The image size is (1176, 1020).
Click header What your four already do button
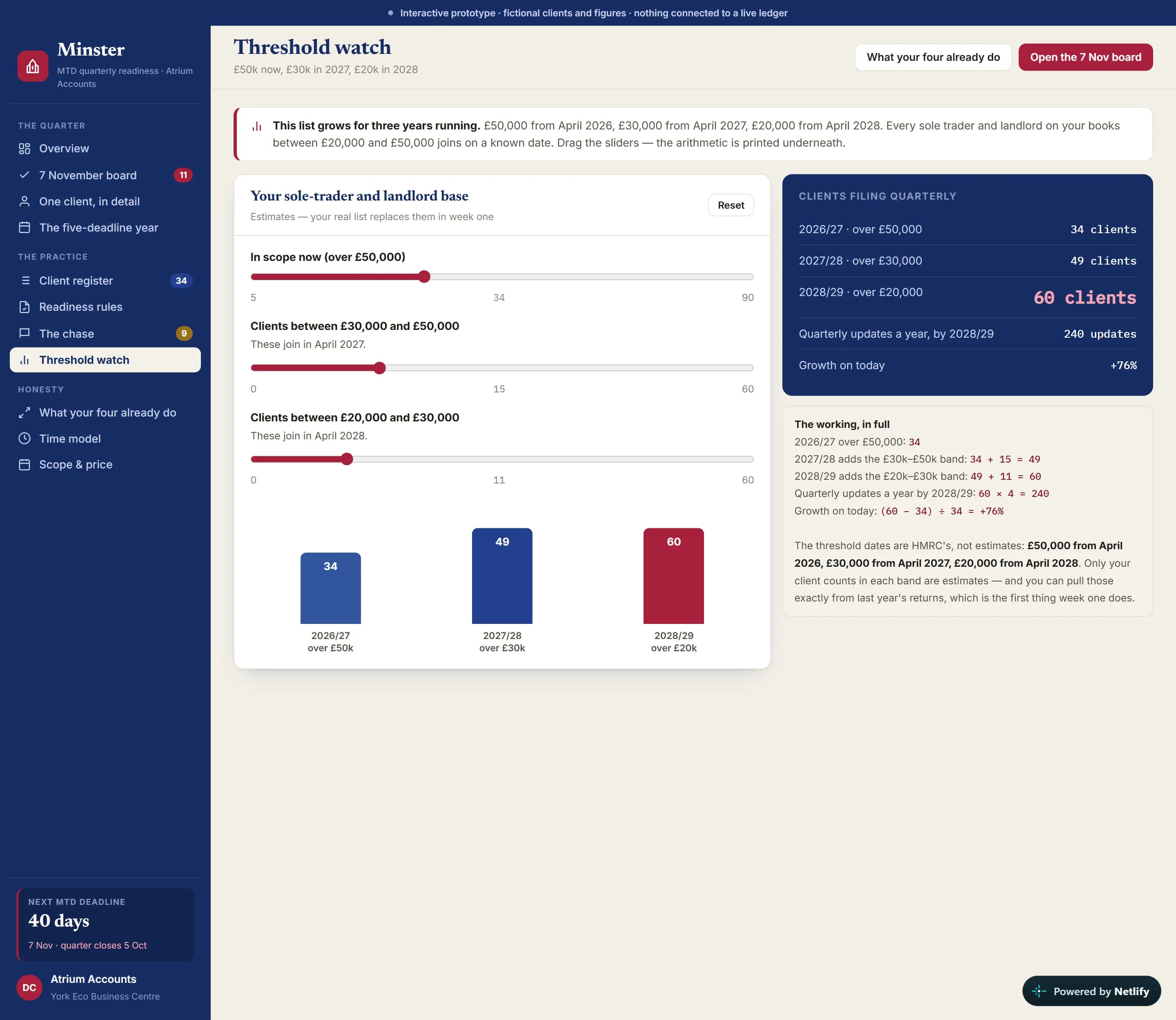pos(933,57)
